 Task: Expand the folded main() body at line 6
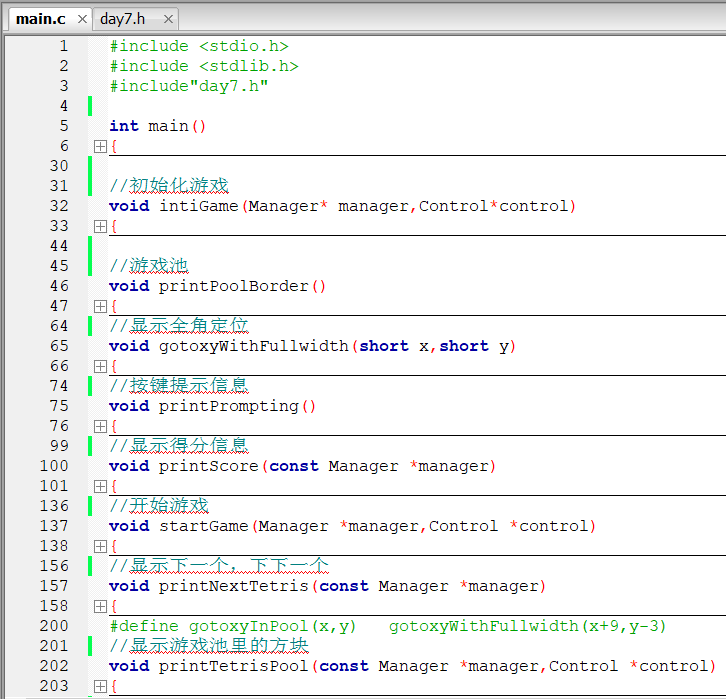click(x=100, y=146)
